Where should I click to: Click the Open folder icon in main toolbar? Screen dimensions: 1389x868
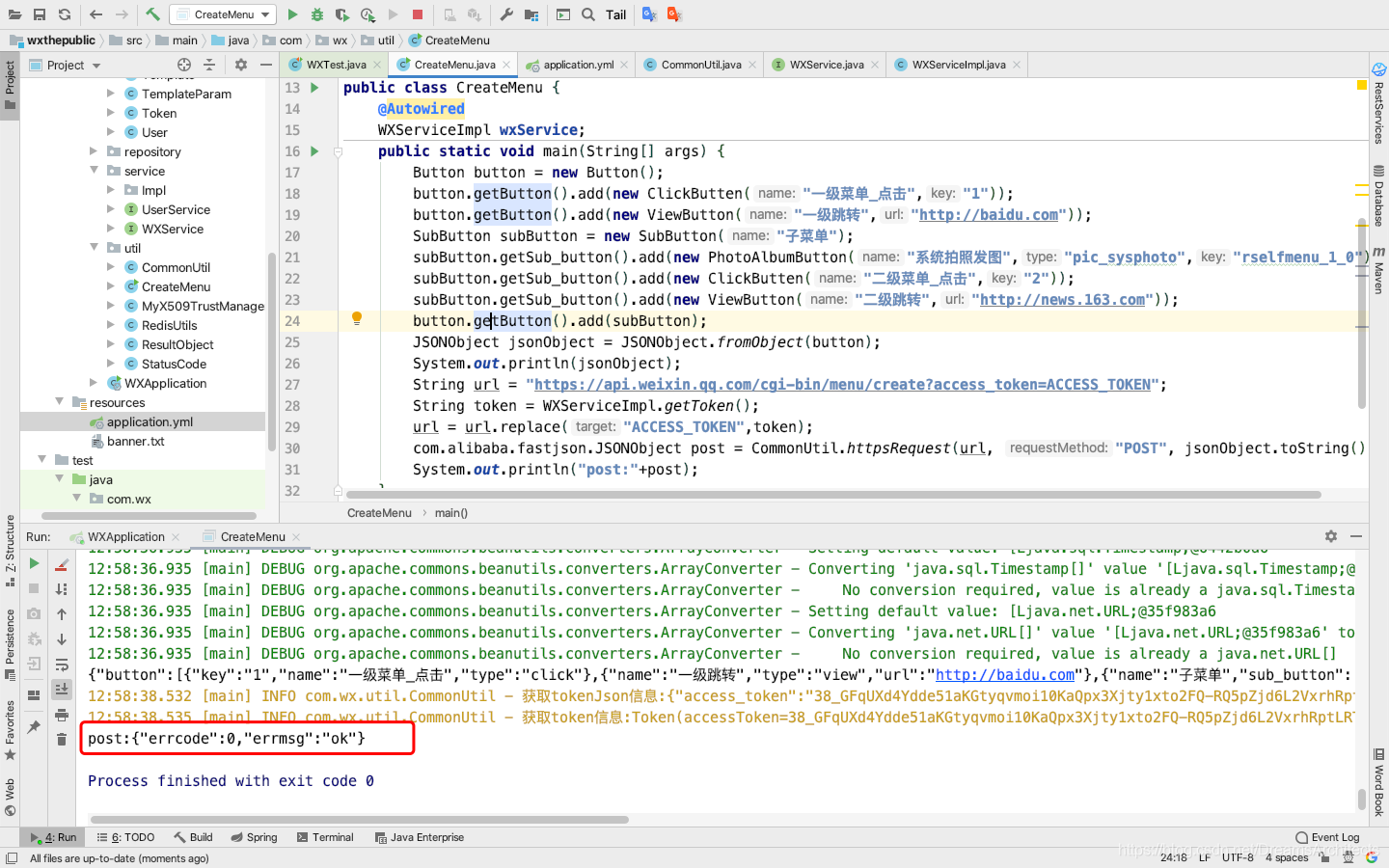[14, 14]
